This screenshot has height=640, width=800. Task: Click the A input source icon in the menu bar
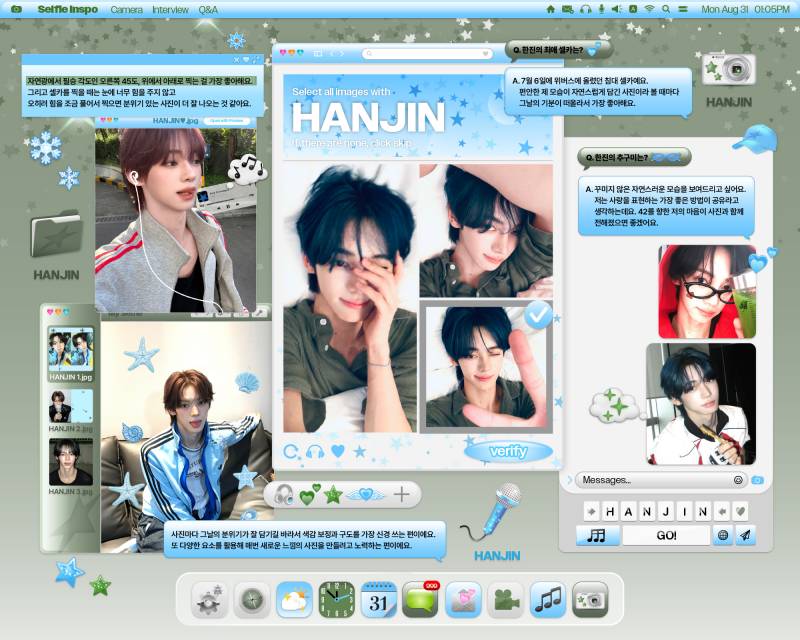(x=633, y=9)
